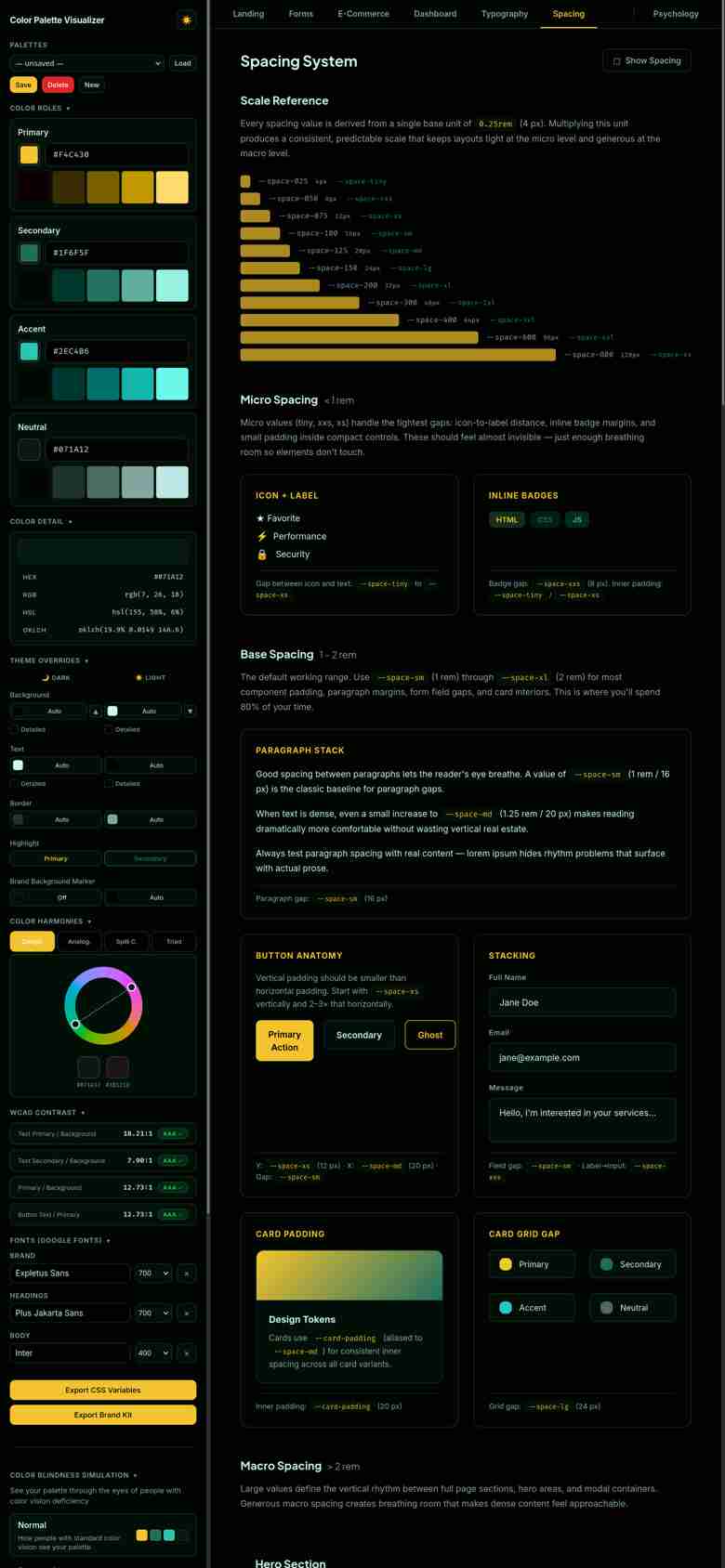Screen dimensions: 725x1568
Task: Choose Analog. harmony mode
Action: tap(79, 941)
